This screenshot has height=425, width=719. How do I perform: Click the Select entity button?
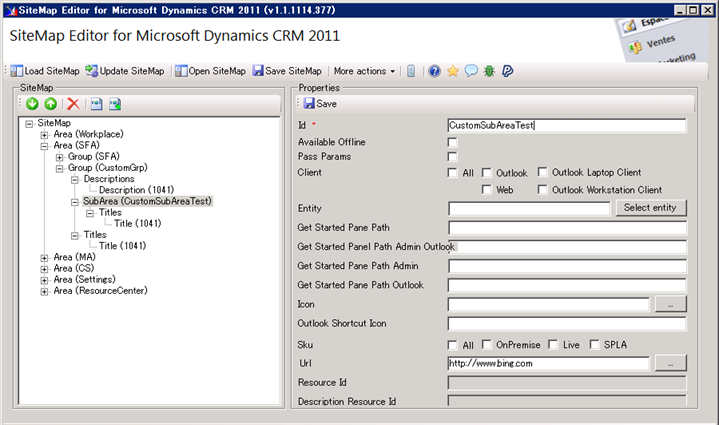(650, 208)
